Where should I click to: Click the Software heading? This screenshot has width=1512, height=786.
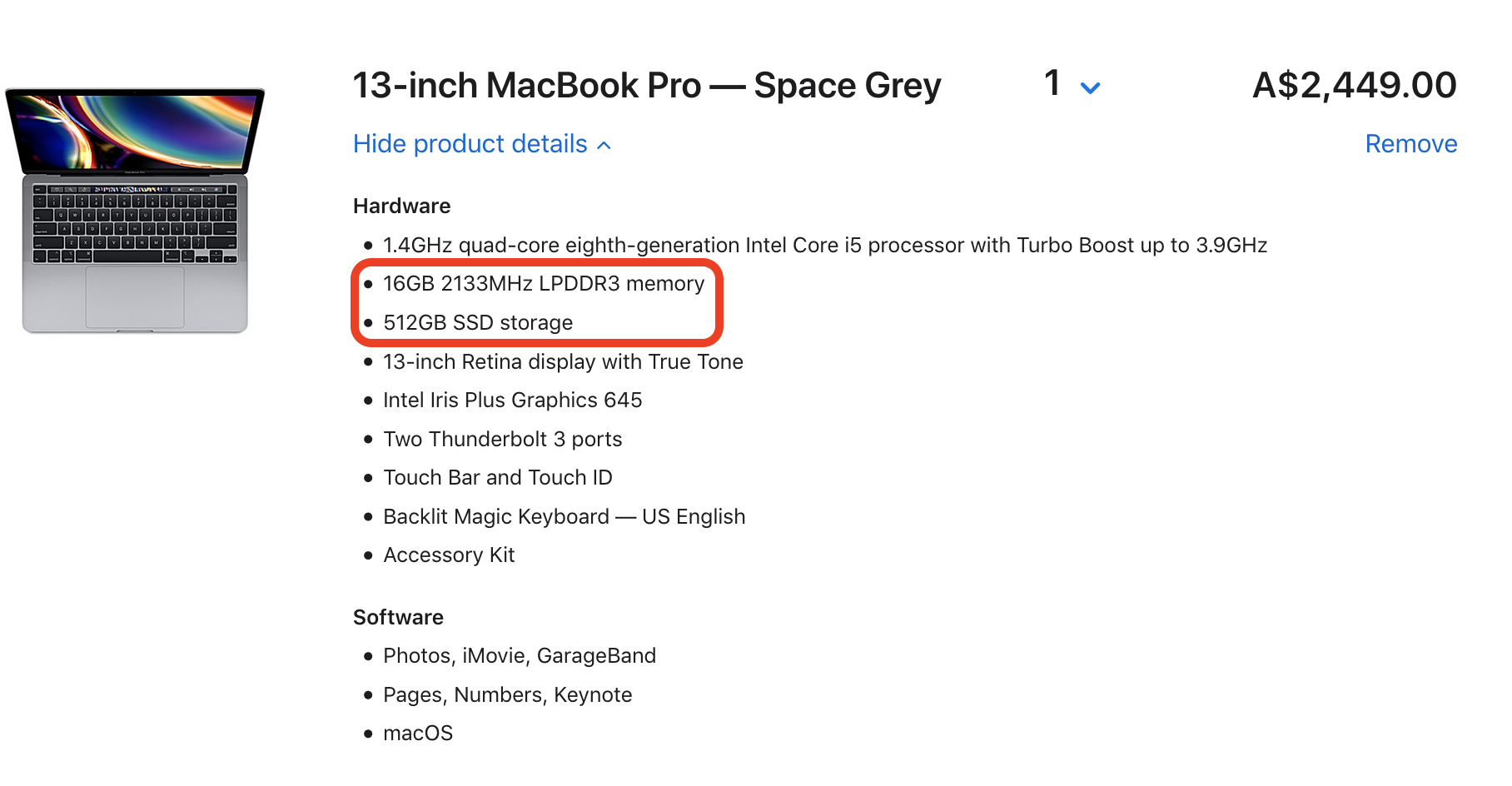click(x=398, y=617)
